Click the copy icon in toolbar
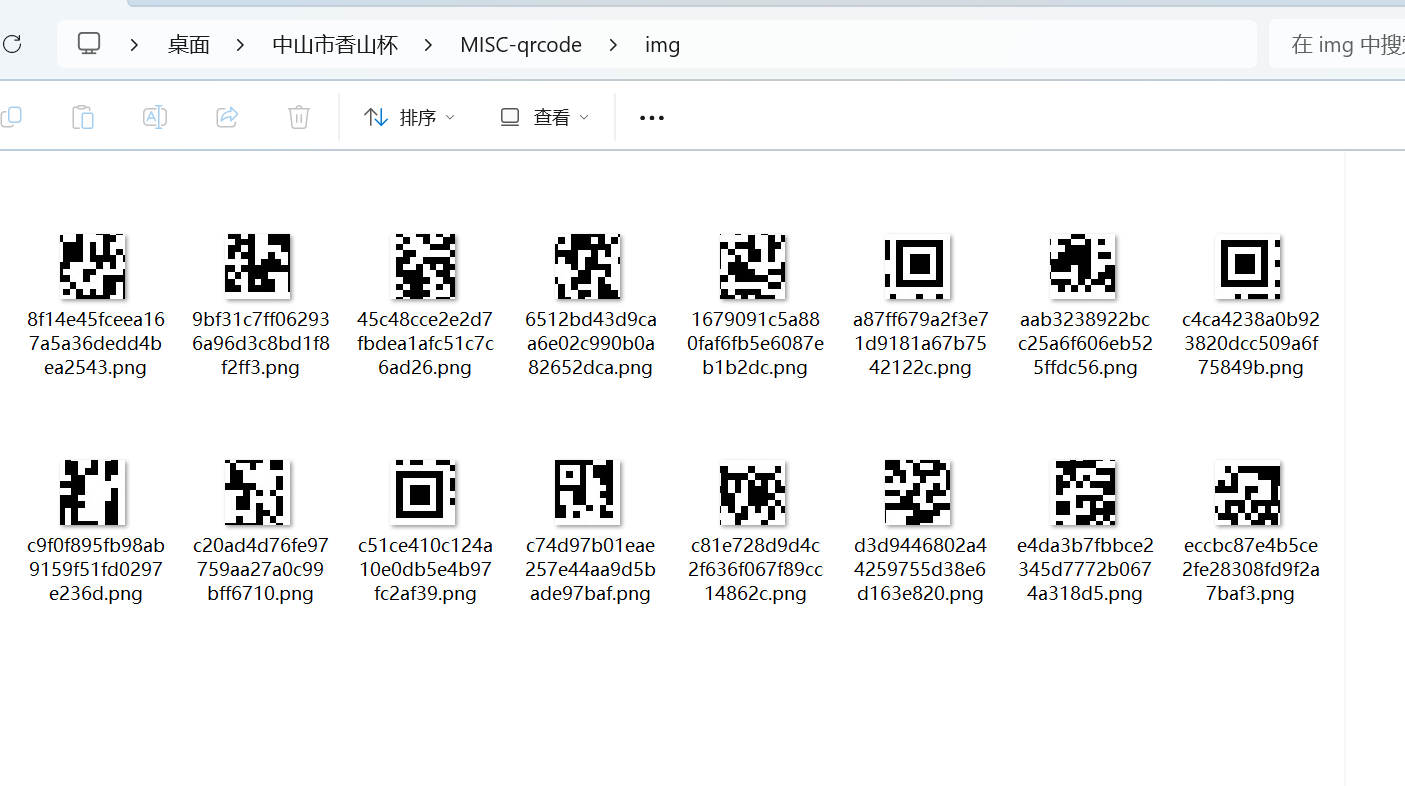Image resolution: width=1405 pixels, height=786 pixels. pos(10,117)
